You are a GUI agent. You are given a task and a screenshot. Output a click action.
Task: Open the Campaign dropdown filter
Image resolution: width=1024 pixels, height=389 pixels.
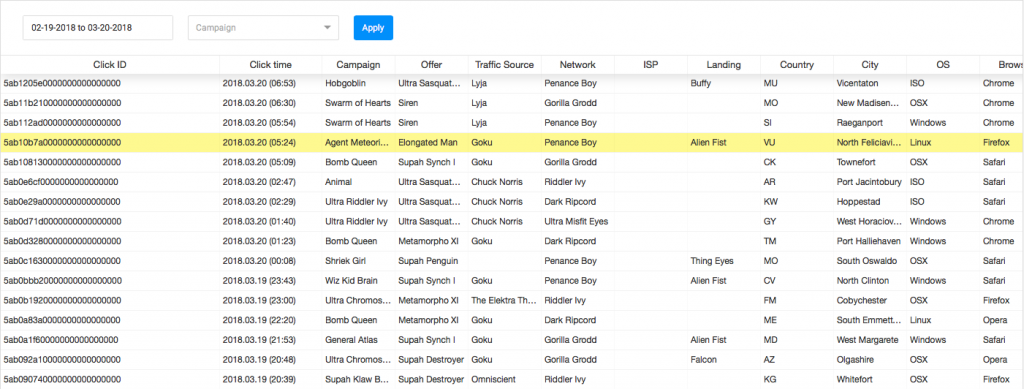pyautogui.click(x=263, y=28)
